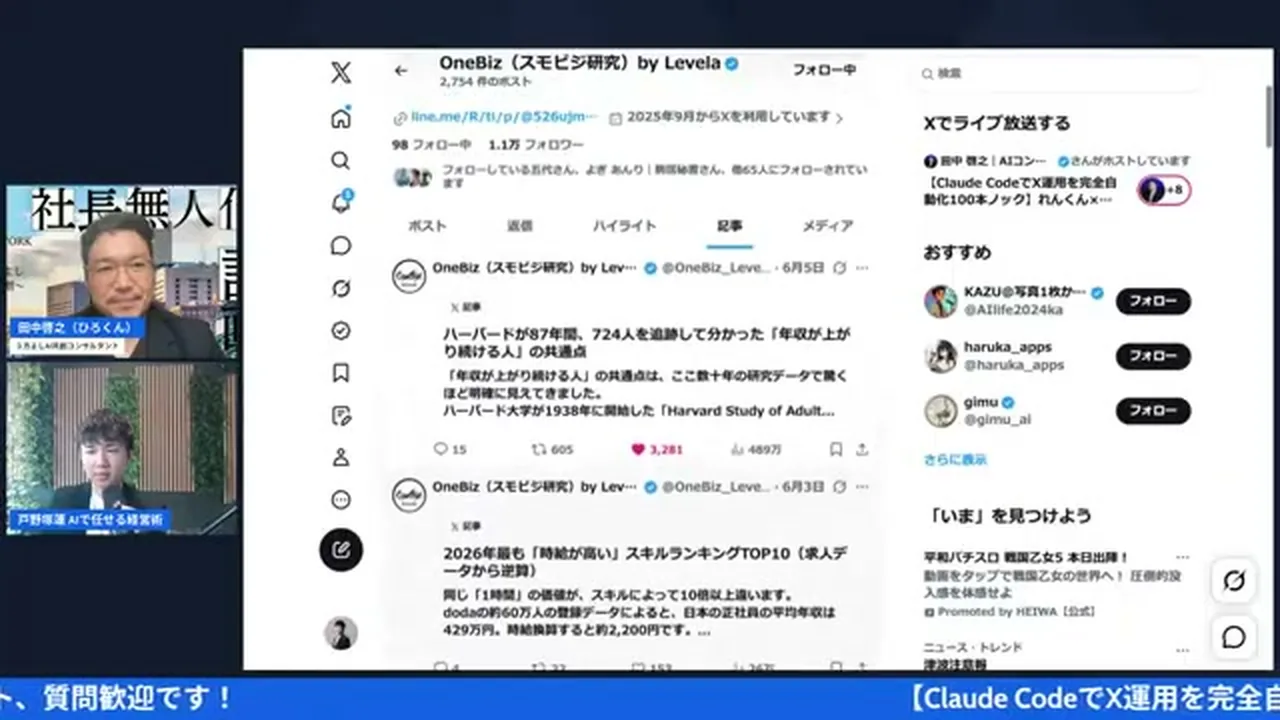The height and width of the screenshot is (720, 1280).
Task: View analytics 489万 on June 5 post
Action: [x=757, y=450]
